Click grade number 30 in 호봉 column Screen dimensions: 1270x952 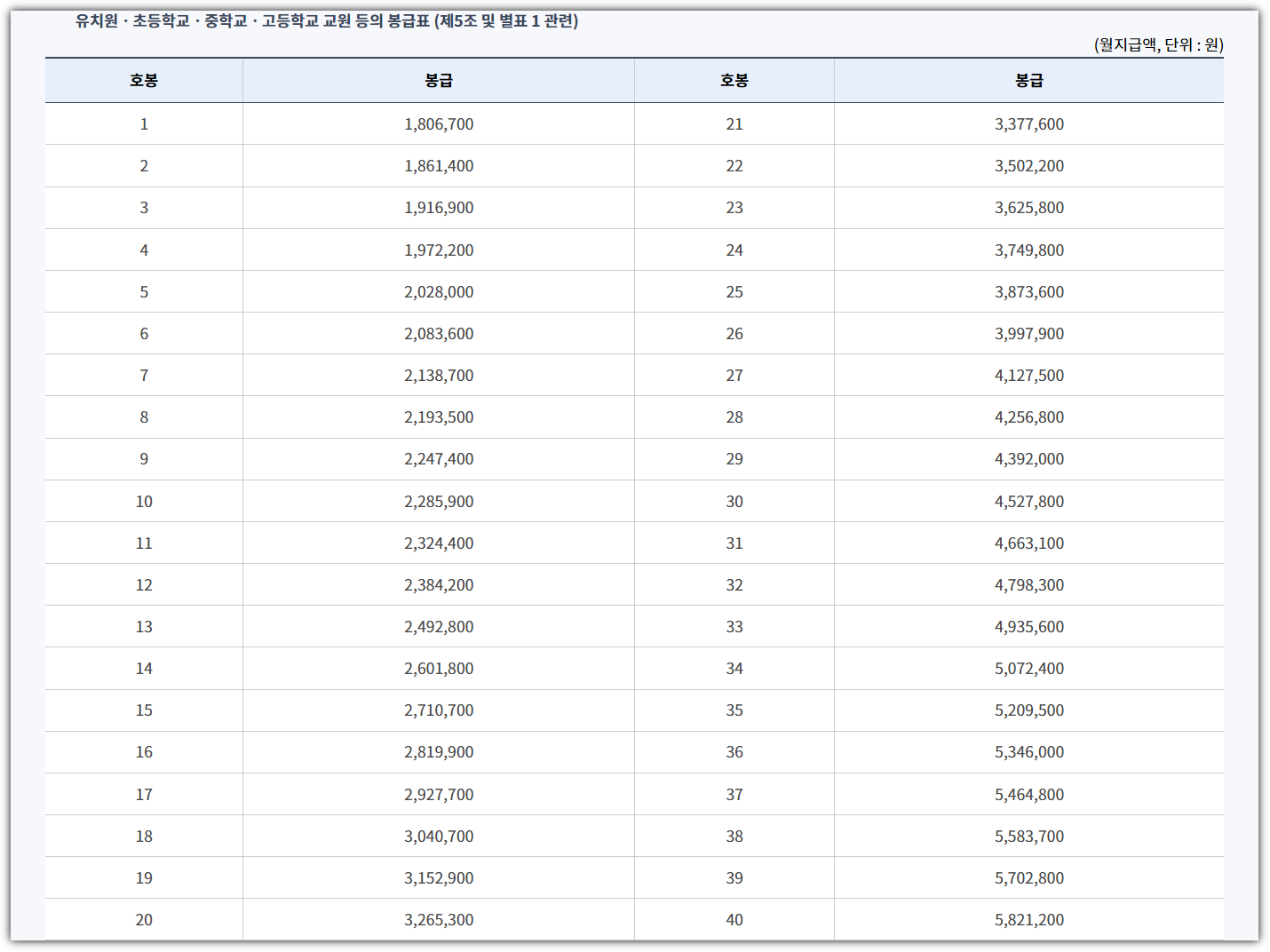[734, 502]
